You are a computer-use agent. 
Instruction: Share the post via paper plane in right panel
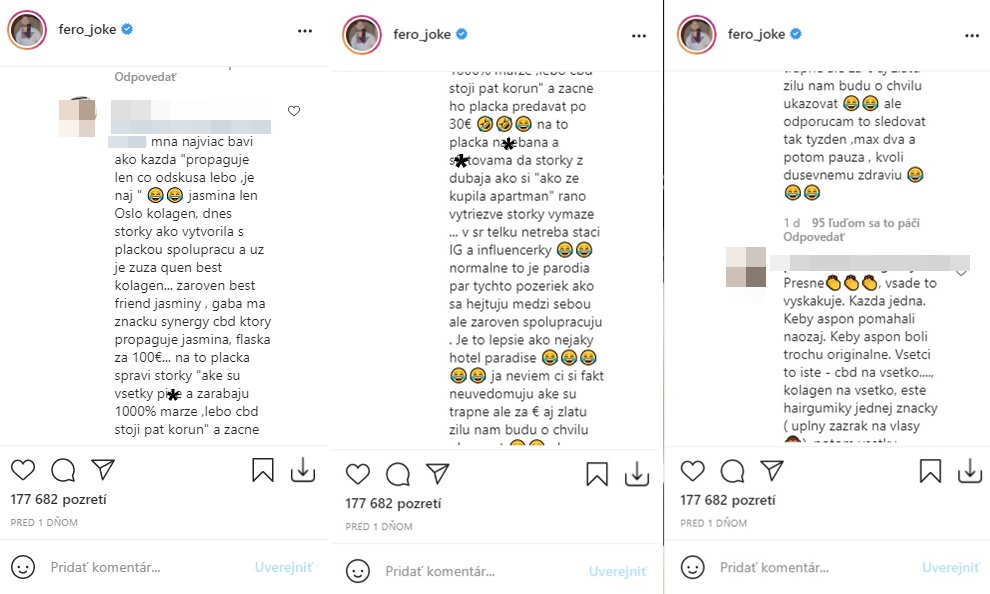coord(772,470)
